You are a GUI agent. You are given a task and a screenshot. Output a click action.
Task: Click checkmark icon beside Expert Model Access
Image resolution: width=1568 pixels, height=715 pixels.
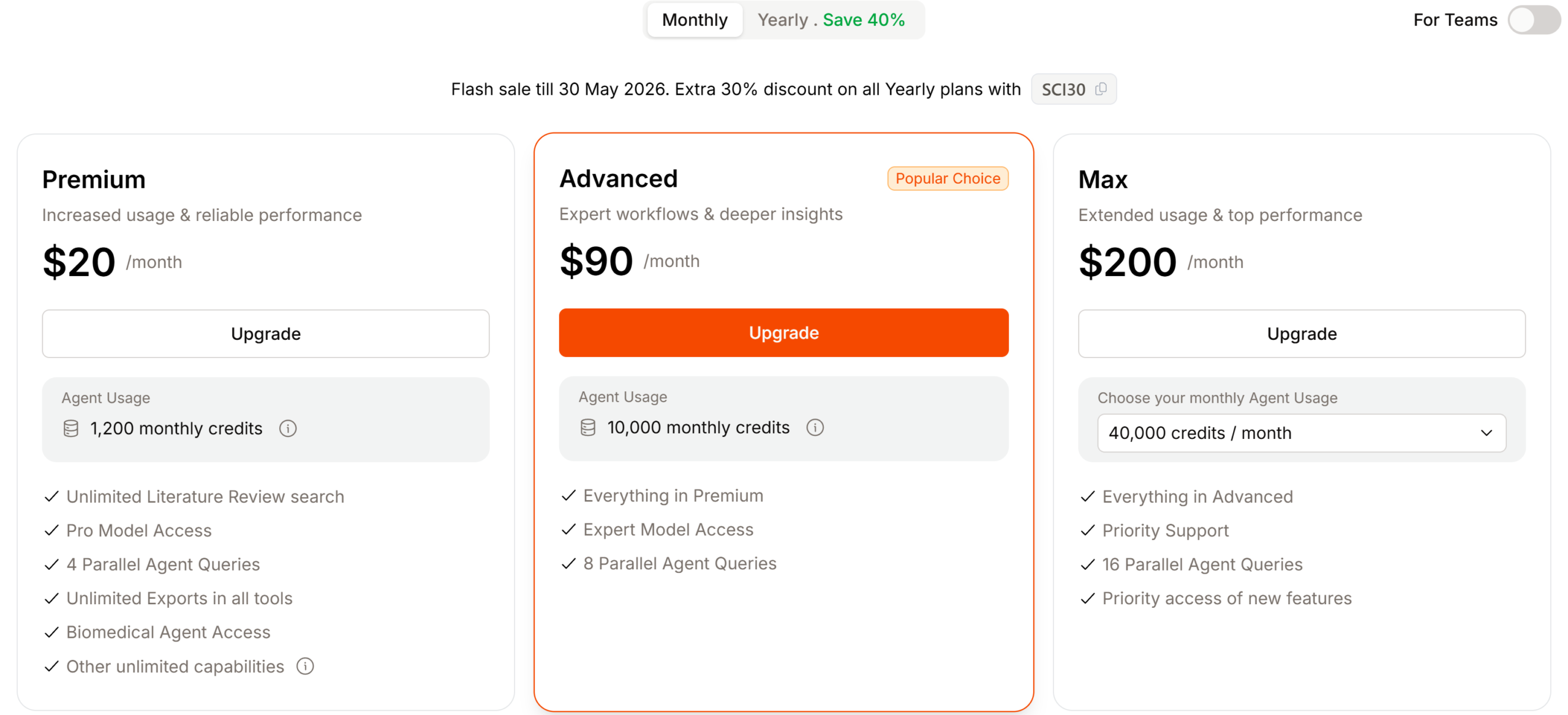point(568,529)
